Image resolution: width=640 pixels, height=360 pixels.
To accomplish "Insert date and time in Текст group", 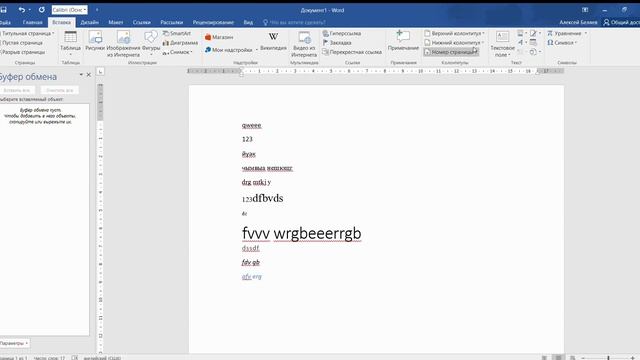I will click(533, 42).
